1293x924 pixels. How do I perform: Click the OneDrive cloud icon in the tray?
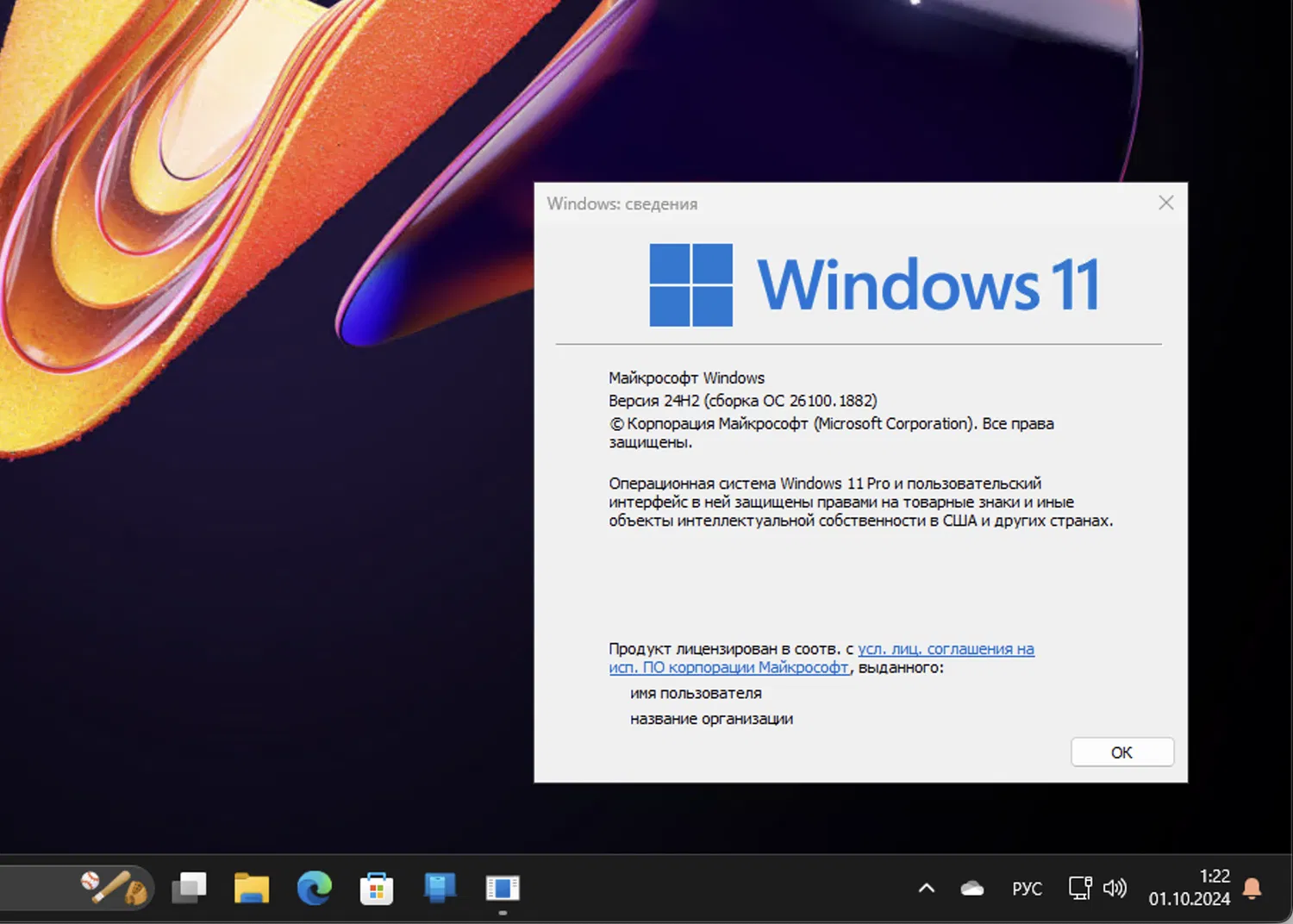coord(971,887)
